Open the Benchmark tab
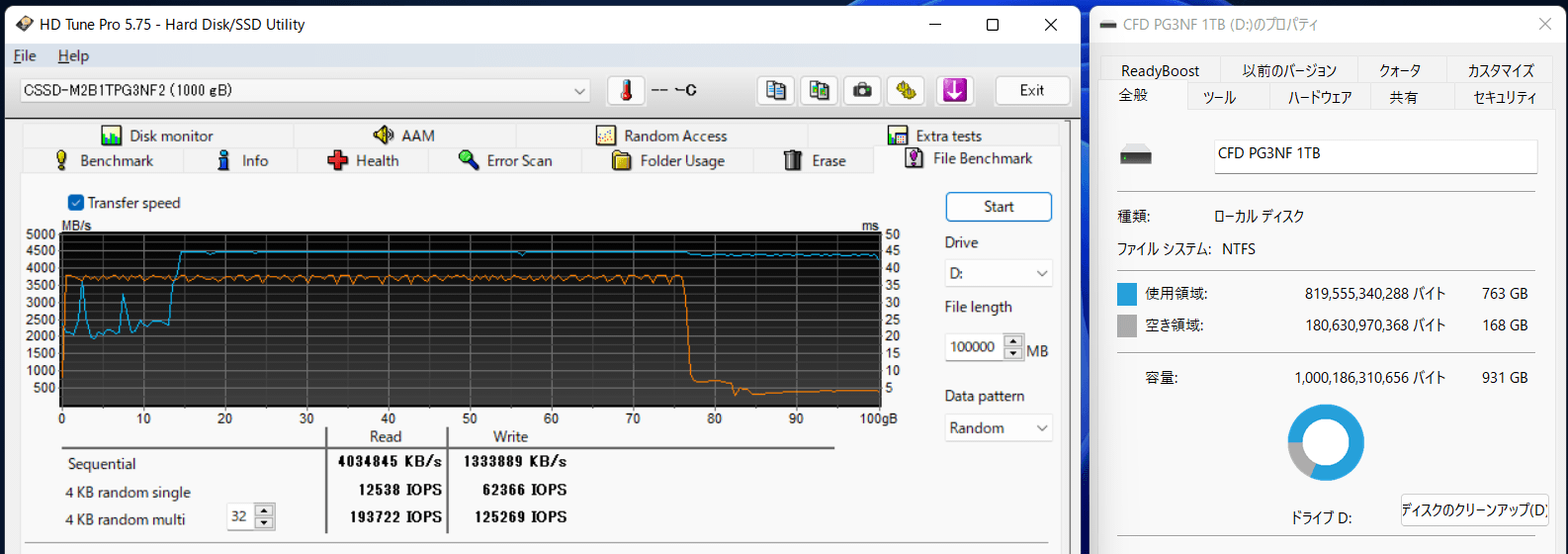The image size is (1568, 554). (x=103, y=160)
